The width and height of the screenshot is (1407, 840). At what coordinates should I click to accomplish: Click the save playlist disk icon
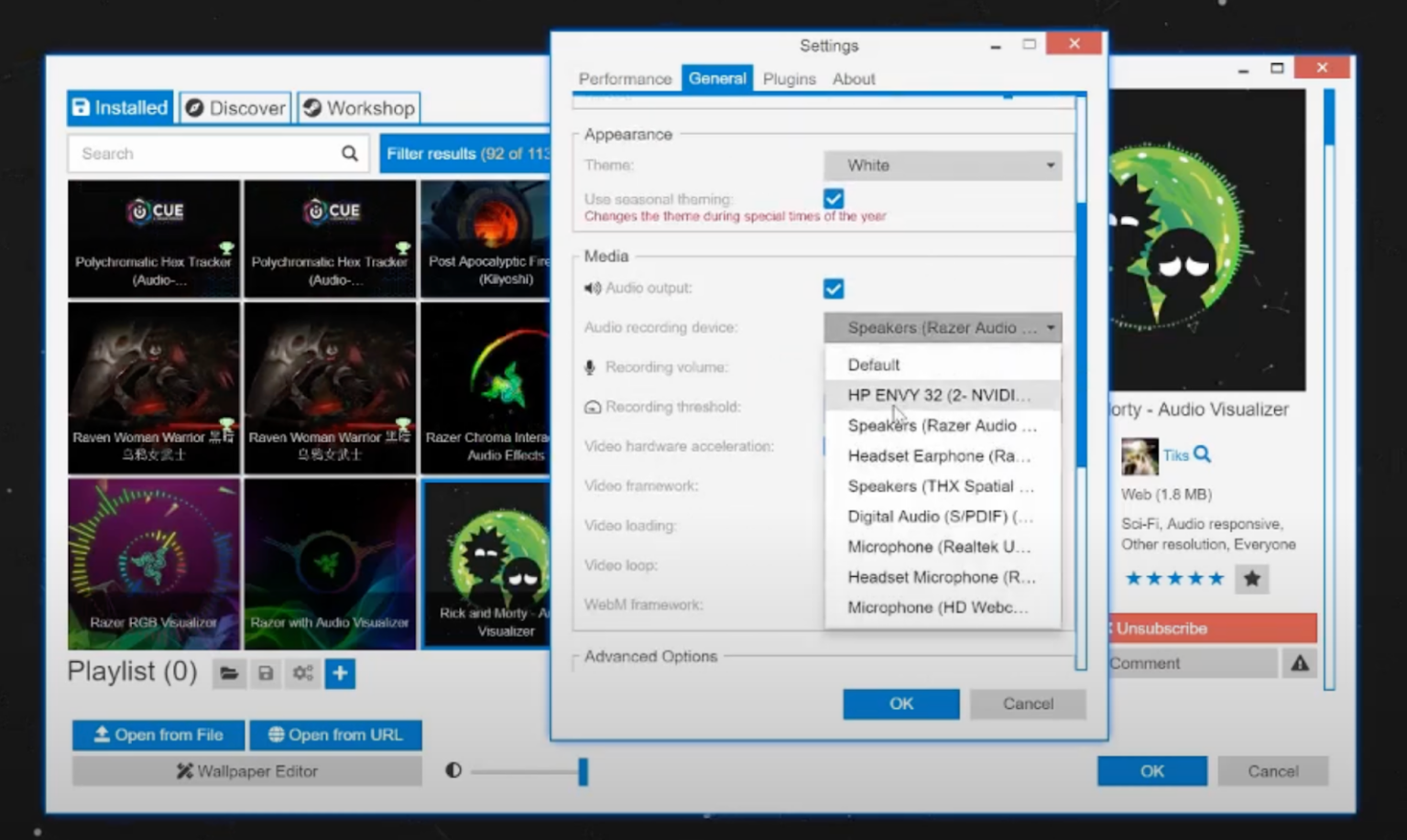coord(266,674)
